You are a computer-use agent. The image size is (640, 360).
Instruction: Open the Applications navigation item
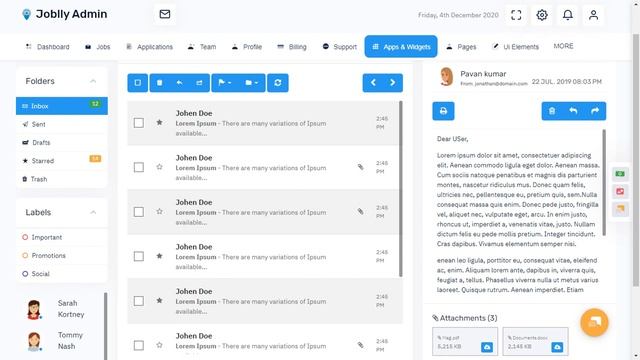pyautogui.click(x=149, y=47)
